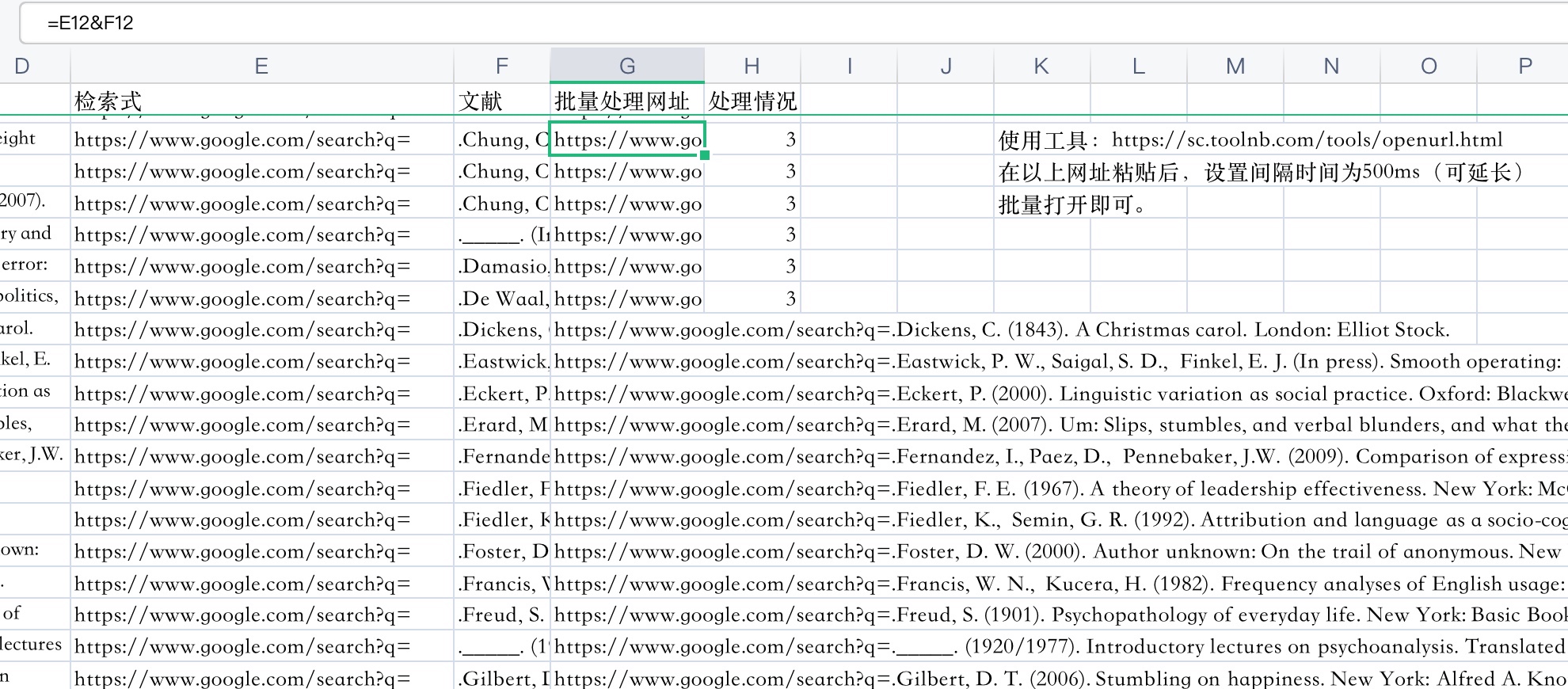Click the Dickens Christmas carol search URL
The image size is (1568, 689).
[1002, 330]
